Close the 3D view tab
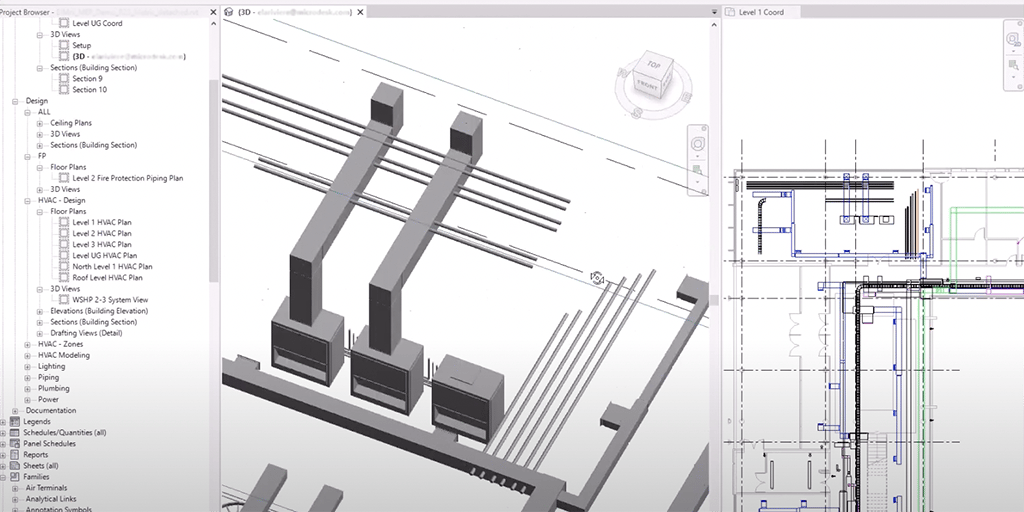 [360, 12]
